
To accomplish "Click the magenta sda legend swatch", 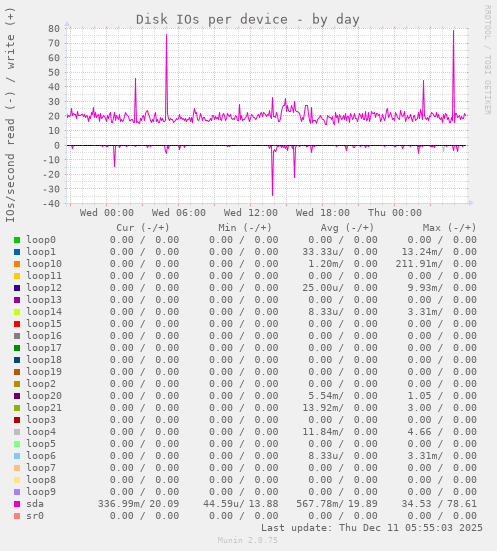I will (x=17, y=504).
